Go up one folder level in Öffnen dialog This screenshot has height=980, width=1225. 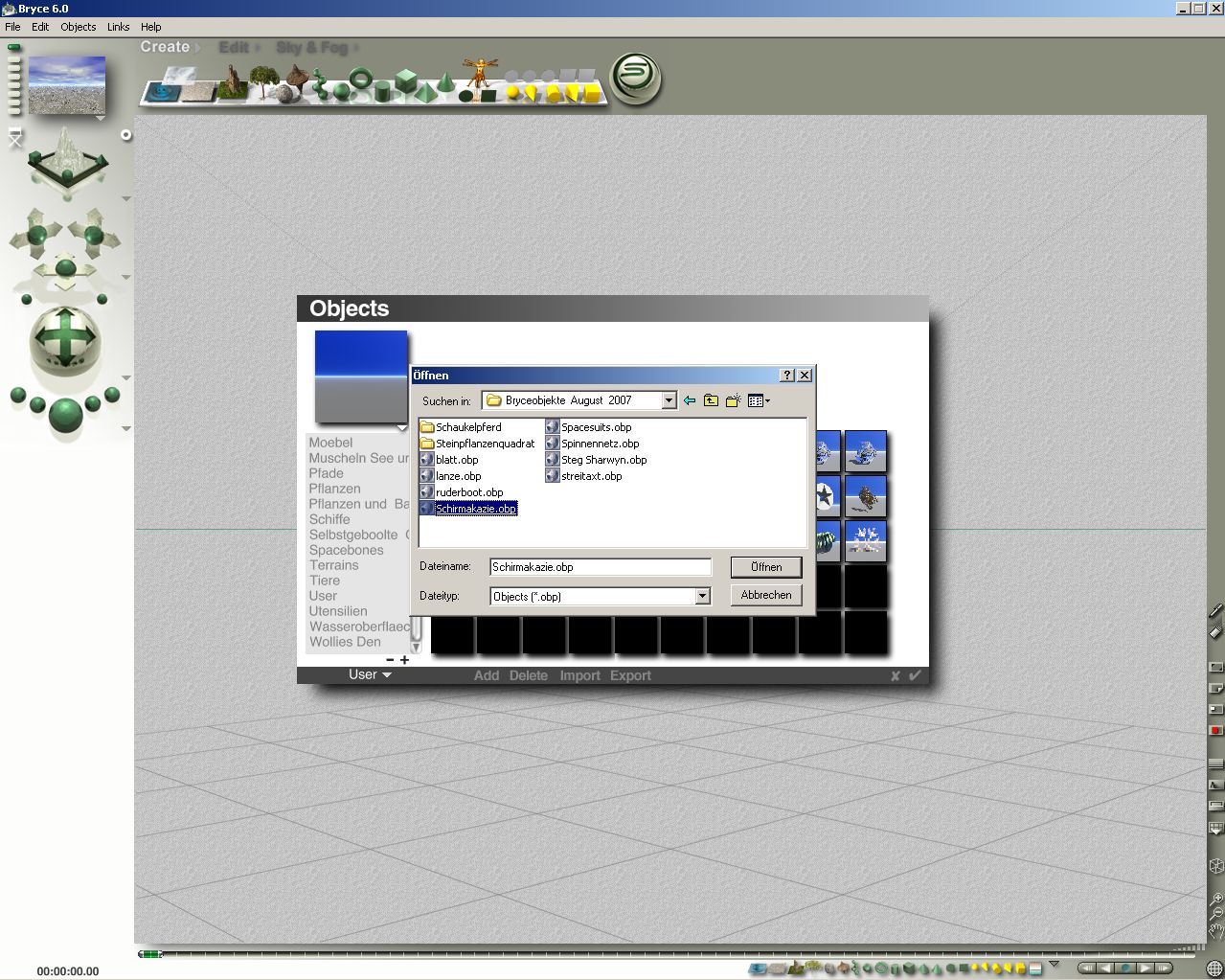pos(711,400)
